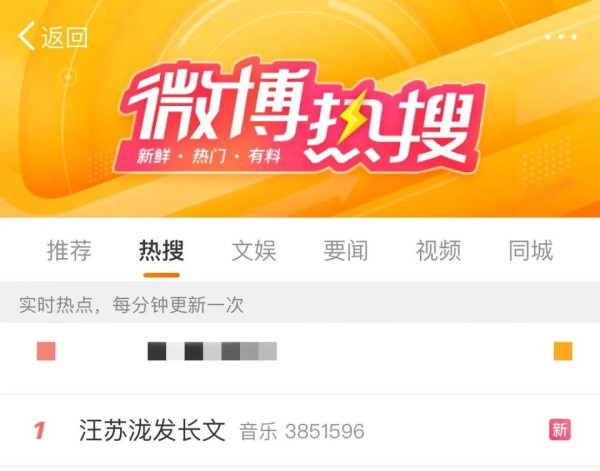The width and height of the screenshot is (600, 471).
Task: Tap the pink square marker on pinned row
Action: [x=46, y=351]
